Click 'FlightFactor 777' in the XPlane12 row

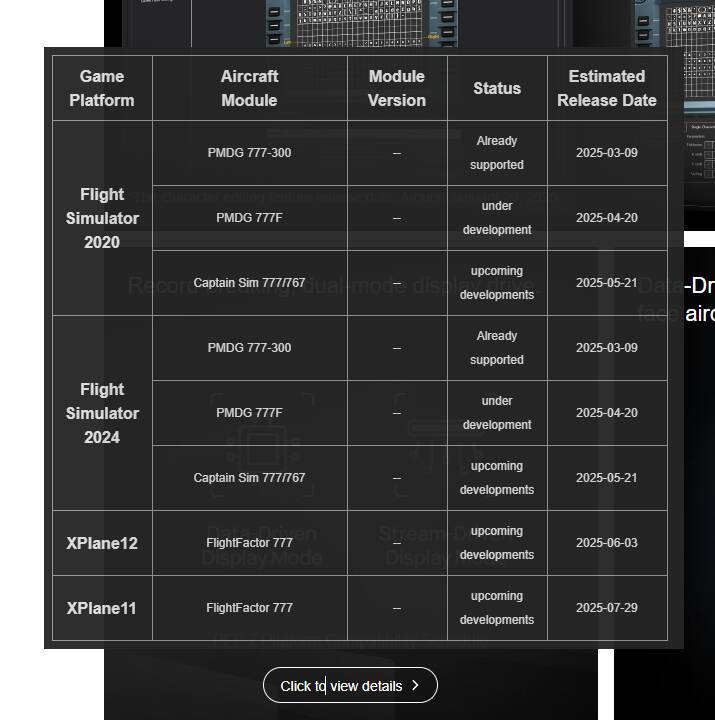pos(249,543)
